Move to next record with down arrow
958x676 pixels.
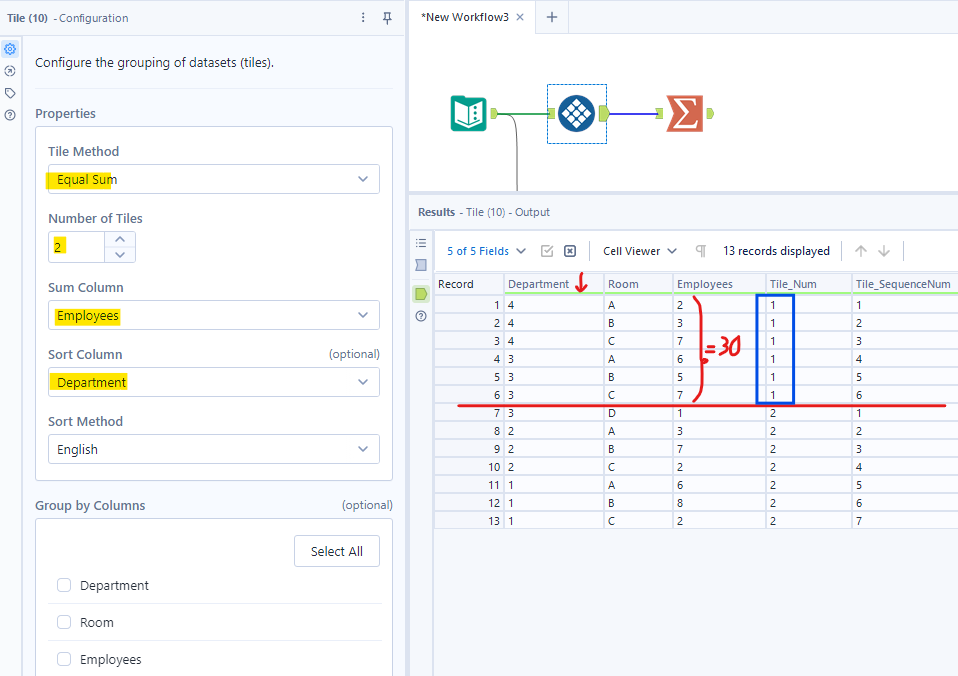click(884, 251)
